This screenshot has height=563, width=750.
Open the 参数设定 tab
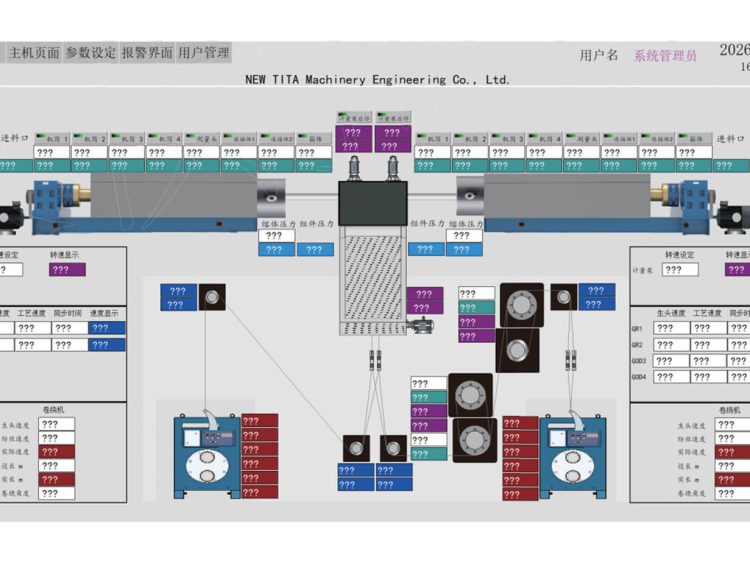[90, 53]
